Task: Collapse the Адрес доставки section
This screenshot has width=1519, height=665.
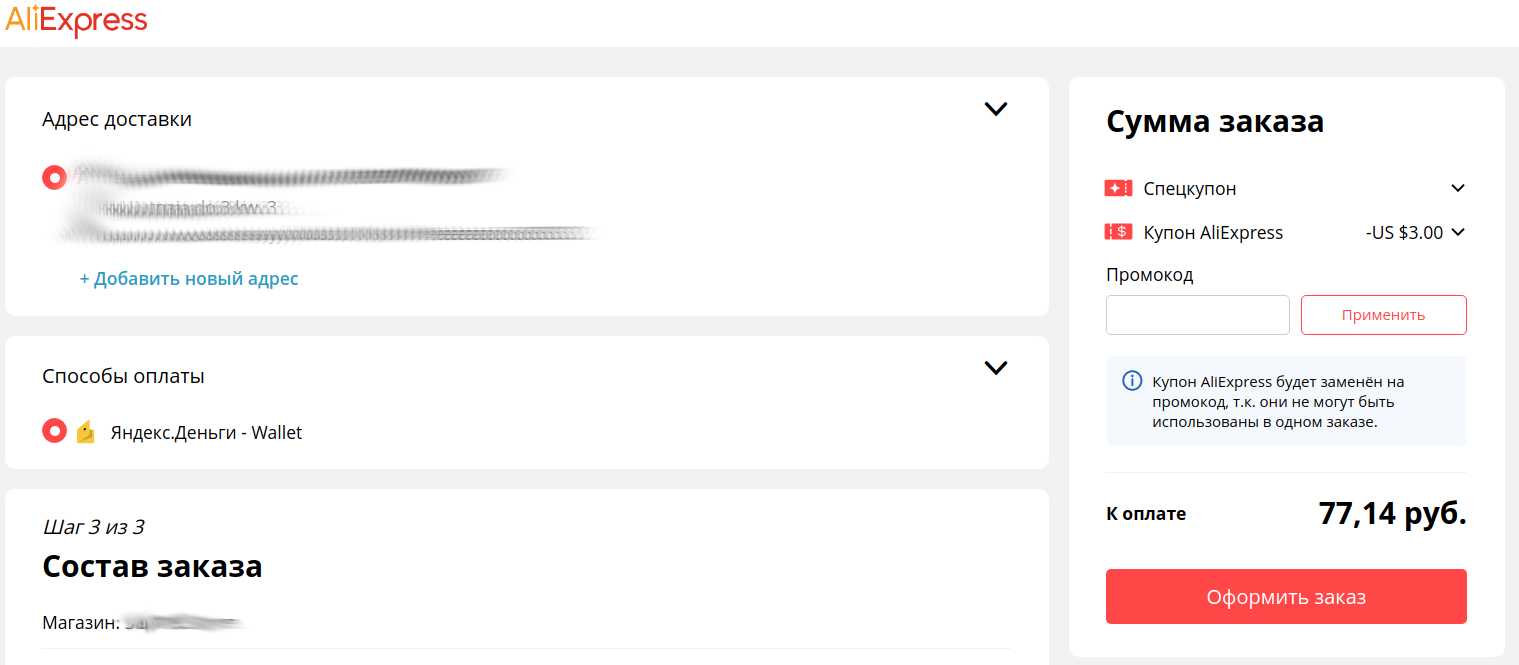Action: 995,109
